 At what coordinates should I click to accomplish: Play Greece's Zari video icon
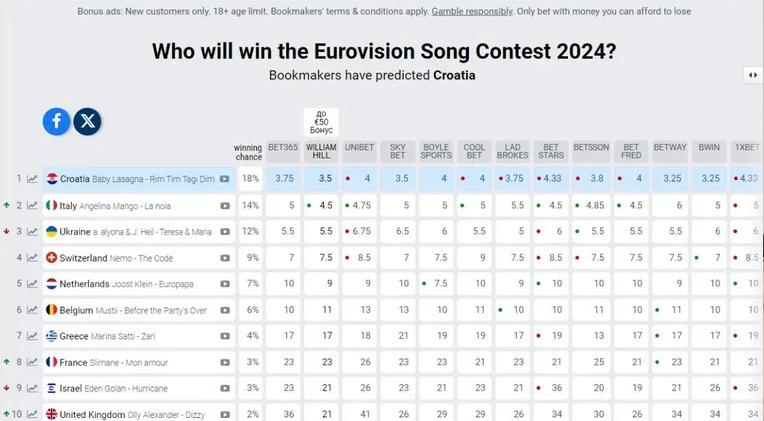click(225, 336)
